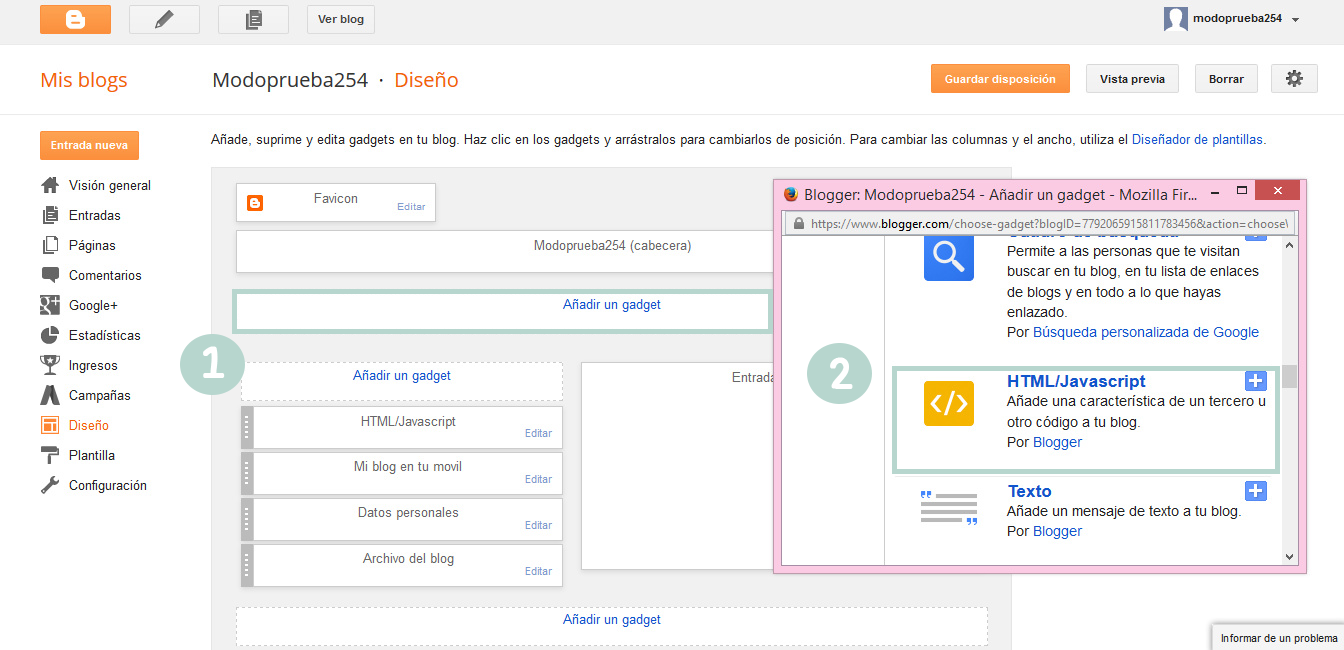The height and width of the screenshot is (650, 1344).
Task: Click the Páginas icon in sidebar
Action: point(50,245)
